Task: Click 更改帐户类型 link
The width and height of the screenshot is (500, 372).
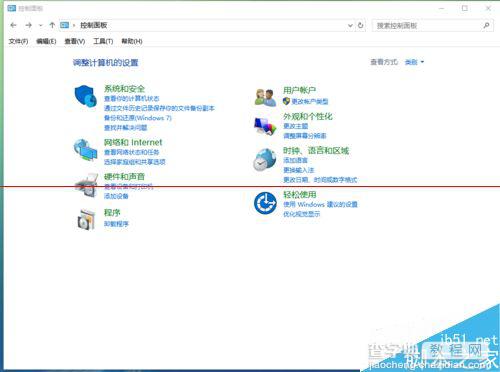Action: [310, 101]
